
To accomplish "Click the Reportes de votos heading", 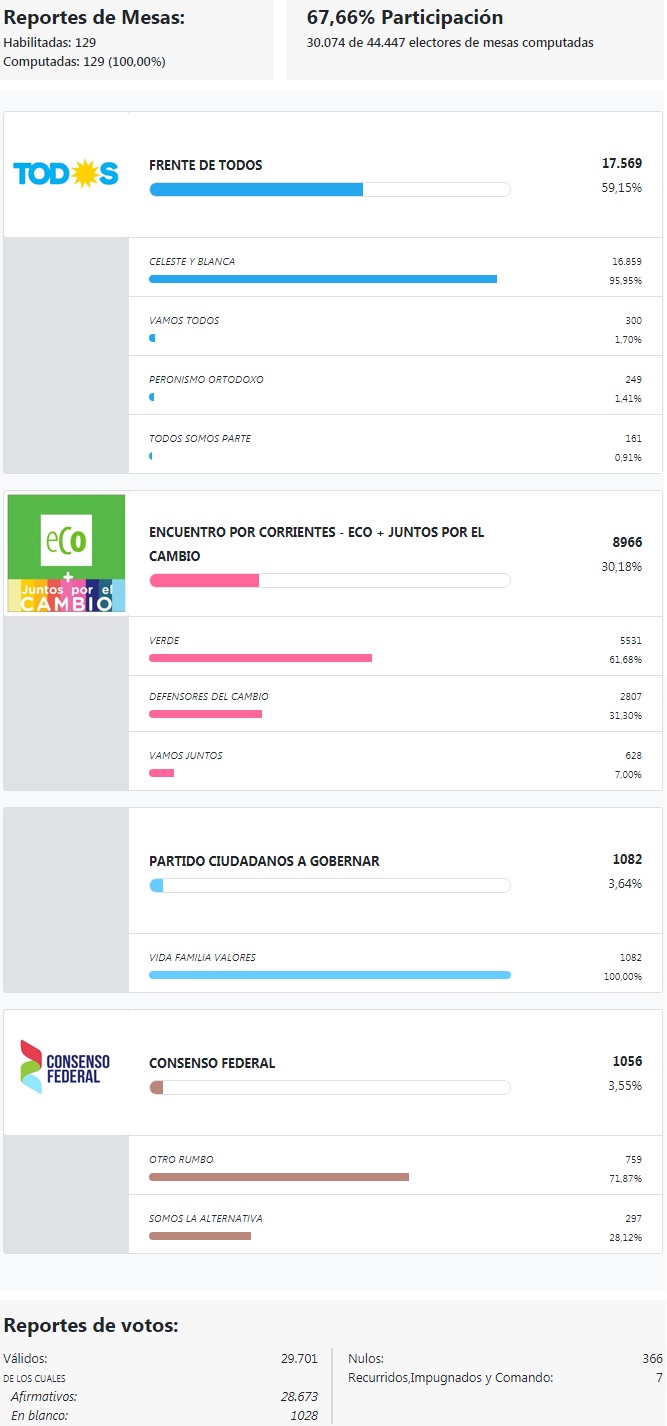I will [x=91, y=1326].
